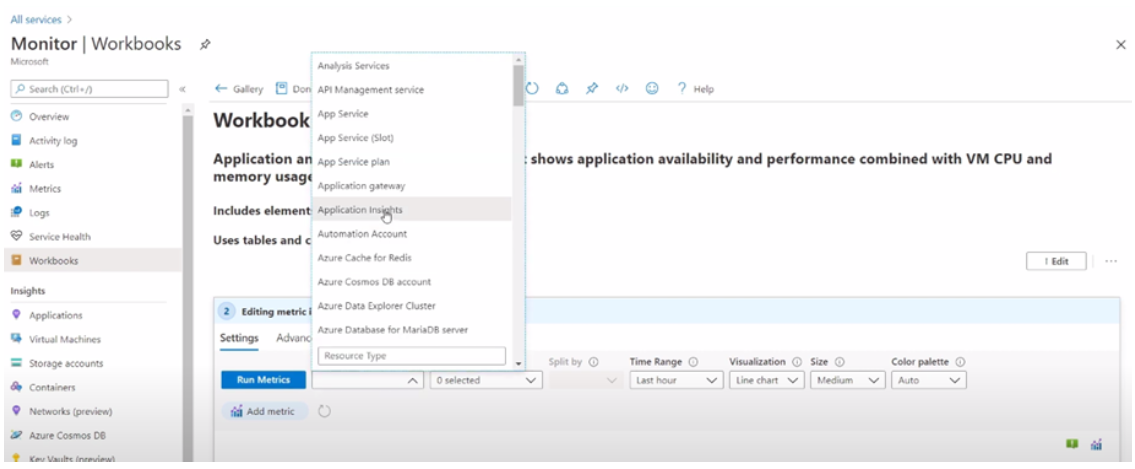The width and height of the screenshot is (1135, 469).
Task: Click the Azure Cosmos DB icon in the sidebar
Action: (x=17, y=435)
